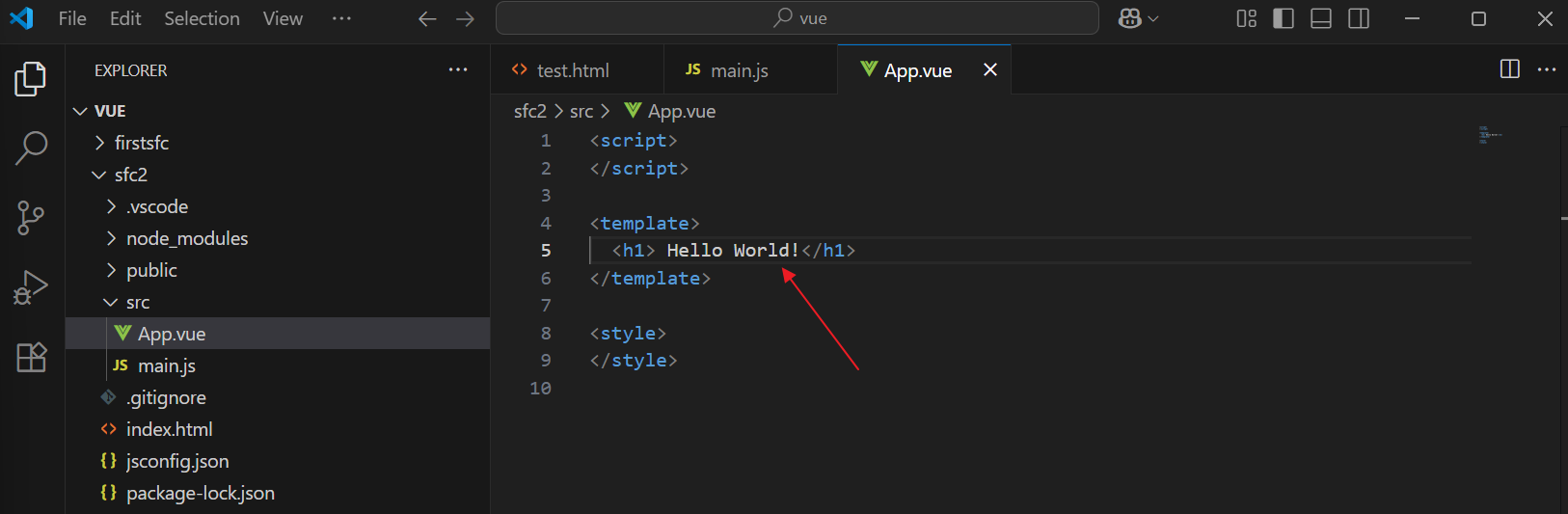1568x514 pixels.
Task: Switch to the main.js tab
Action: point(739,70)
